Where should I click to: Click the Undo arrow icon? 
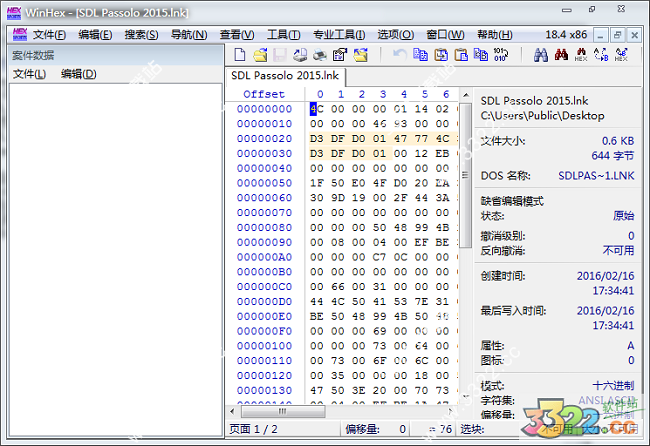pyautogui.click(x=400, y=55)
